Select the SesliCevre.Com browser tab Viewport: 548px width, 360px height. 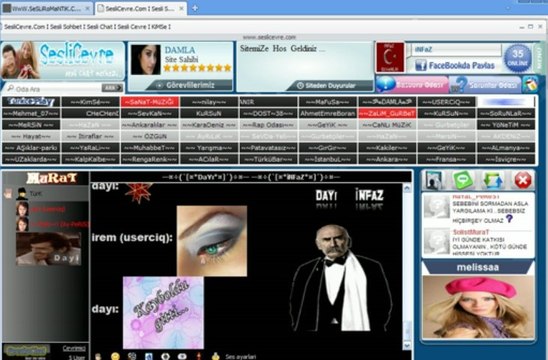[140, 9]
